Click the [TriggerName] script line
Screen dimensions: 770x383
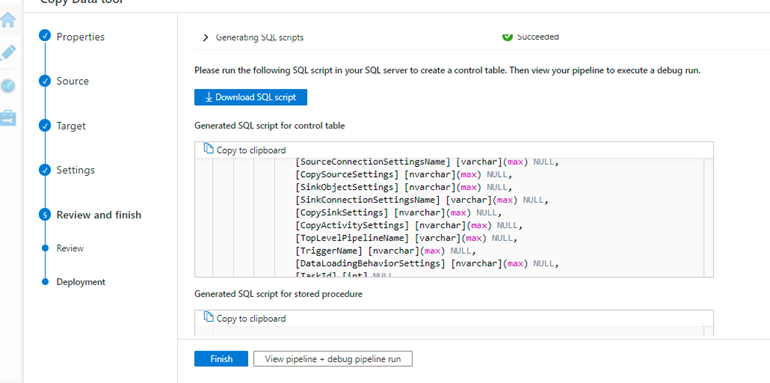click(x=386, y=251)
